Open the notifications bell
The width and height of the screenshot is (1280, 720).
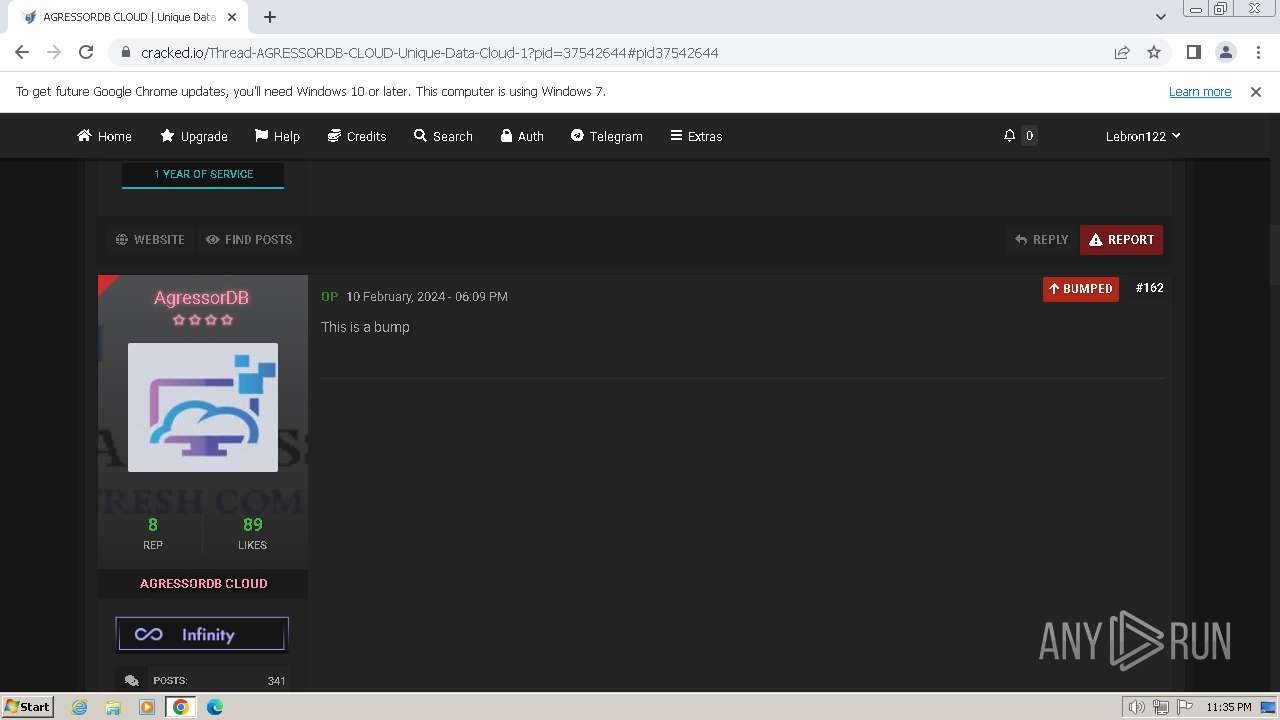point(1010,136)
